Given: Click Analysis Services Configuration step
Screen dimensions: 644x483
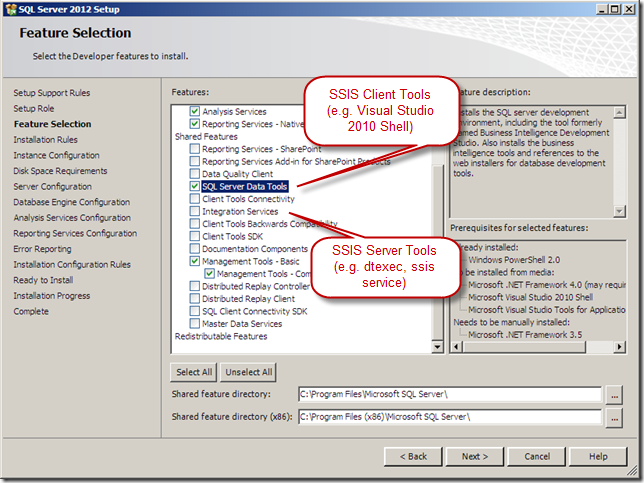Looking at the screenshot, I should point(72,218).
